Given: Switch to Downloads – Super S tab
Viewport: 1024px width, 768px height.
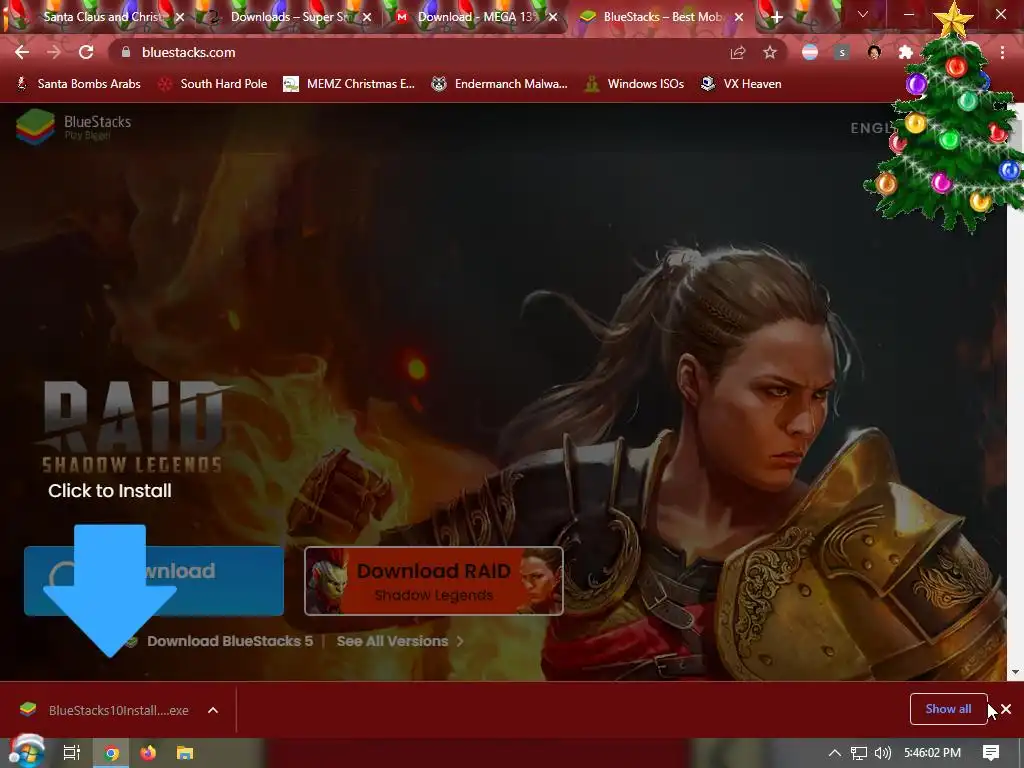Looking at the screenshot, I should [x=289, y=17].
